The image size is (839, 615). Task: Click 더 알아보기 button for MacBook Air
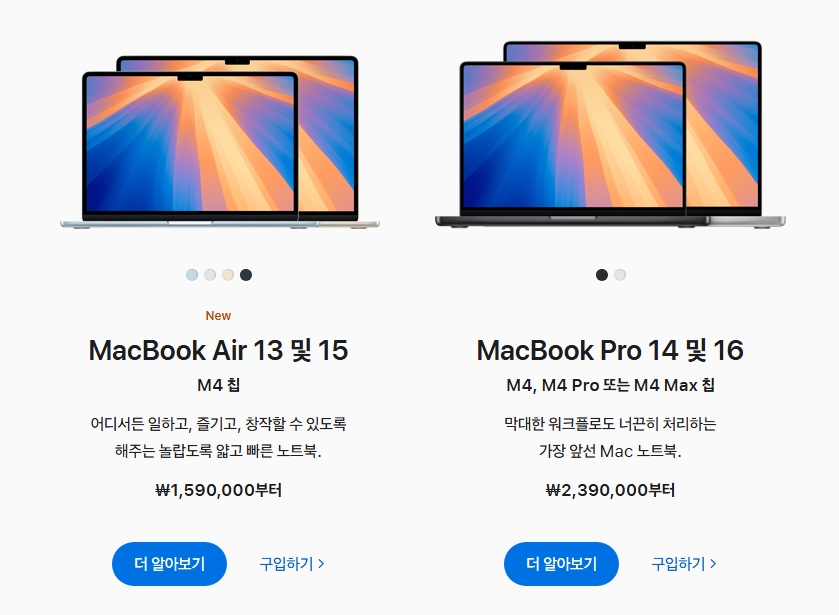(x=169, y=564)
